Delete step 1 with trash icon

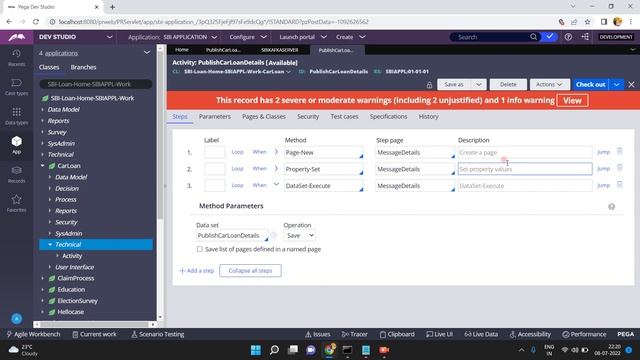pyautogui.click(x=619, y=151)
